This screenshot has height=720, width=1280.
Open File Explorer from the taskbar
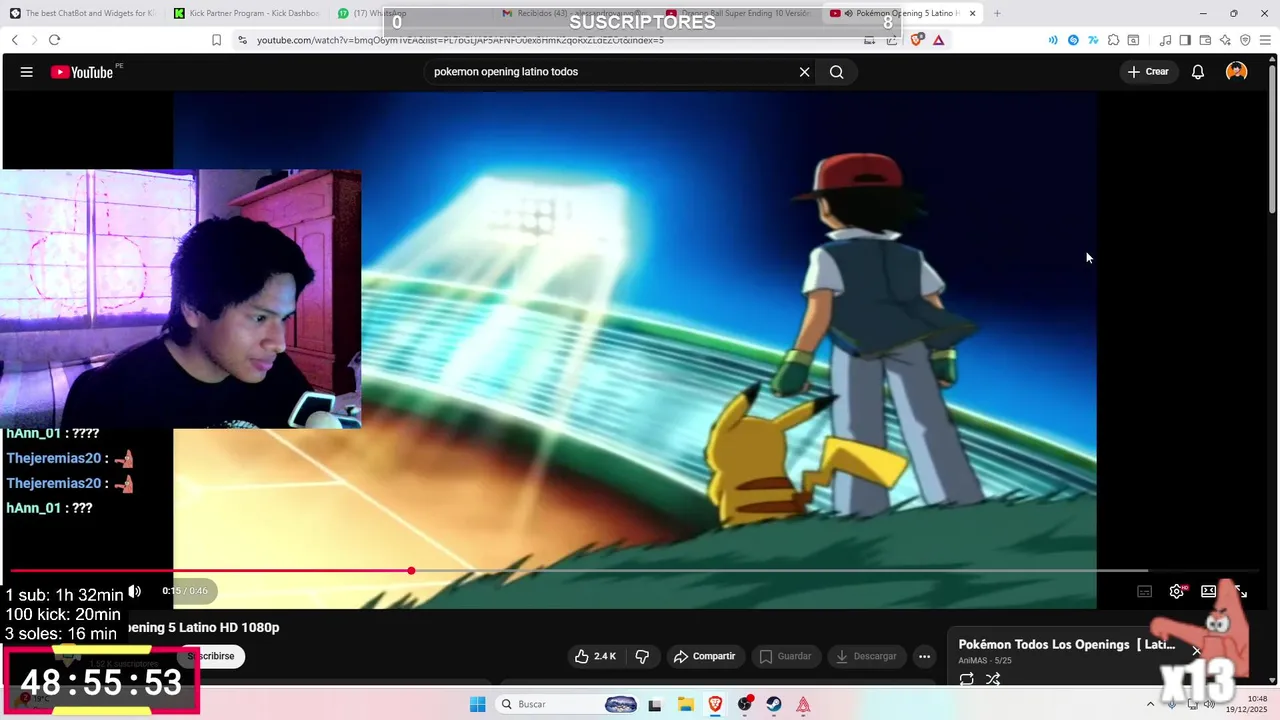click(x=685, y=704)
